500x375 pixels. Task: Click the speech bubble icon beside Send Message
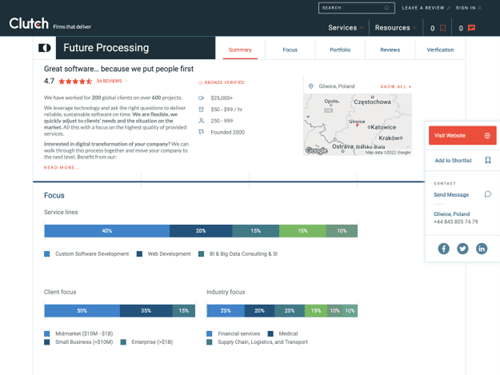488,194
